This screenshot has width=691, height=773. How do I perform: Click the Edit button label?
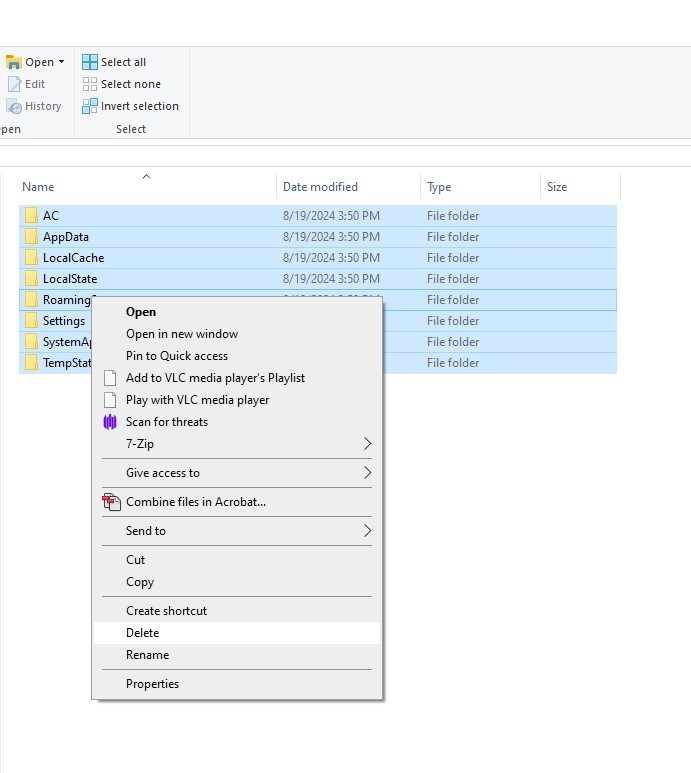pyautogui.click(x=35, y=84)
